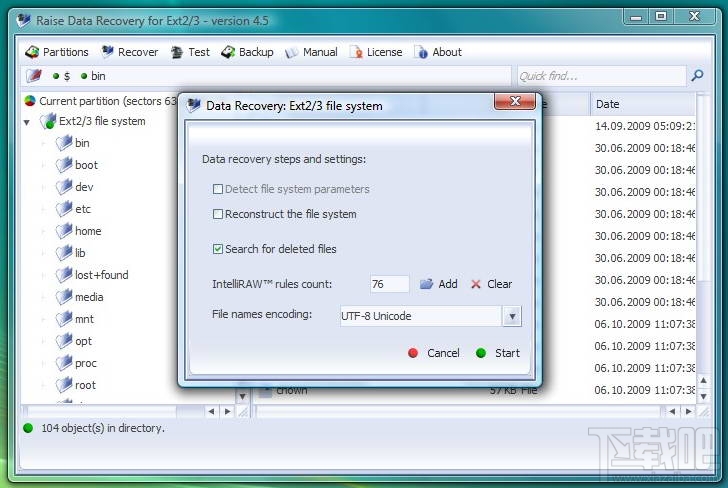The image size is (728, 488).
Task: Click the path bar book icon
Action: (x=34, y=76)
